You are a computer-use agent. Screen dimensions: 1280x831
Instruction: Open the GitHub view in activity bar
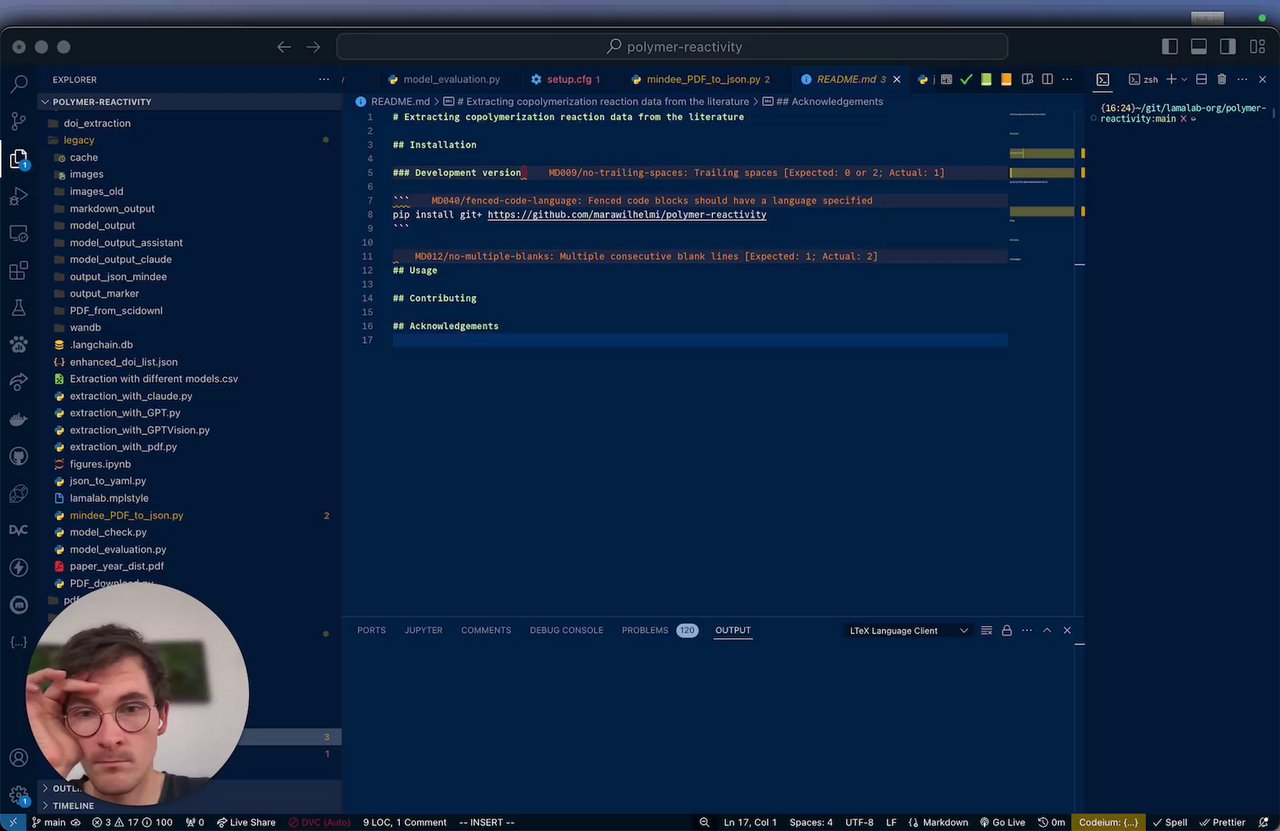18,456
